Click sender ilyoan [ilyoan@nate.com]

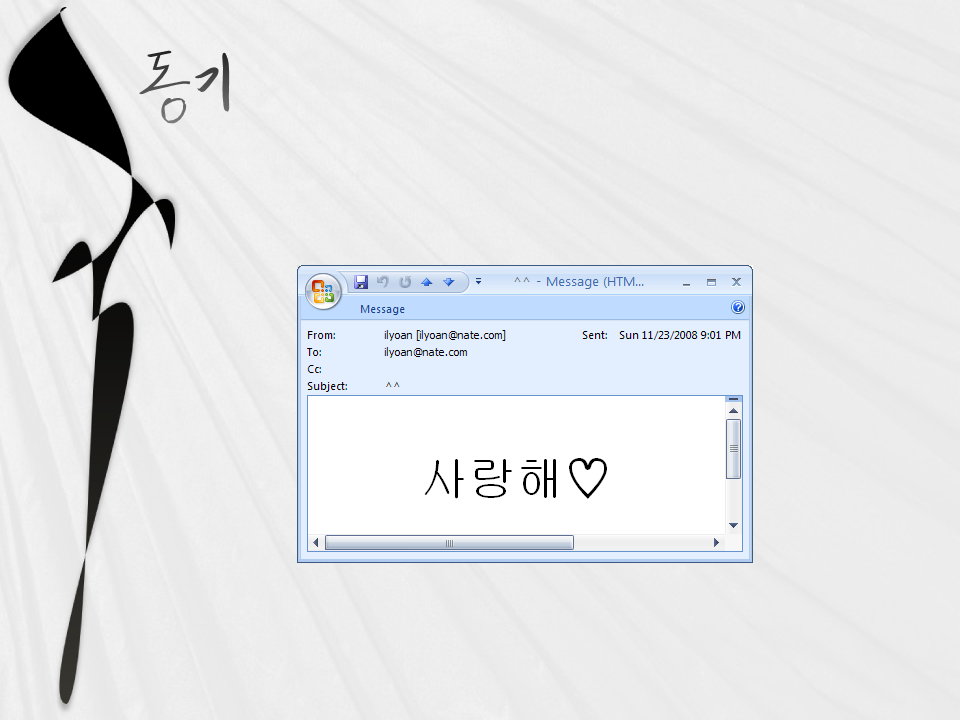tap(444, 335)
